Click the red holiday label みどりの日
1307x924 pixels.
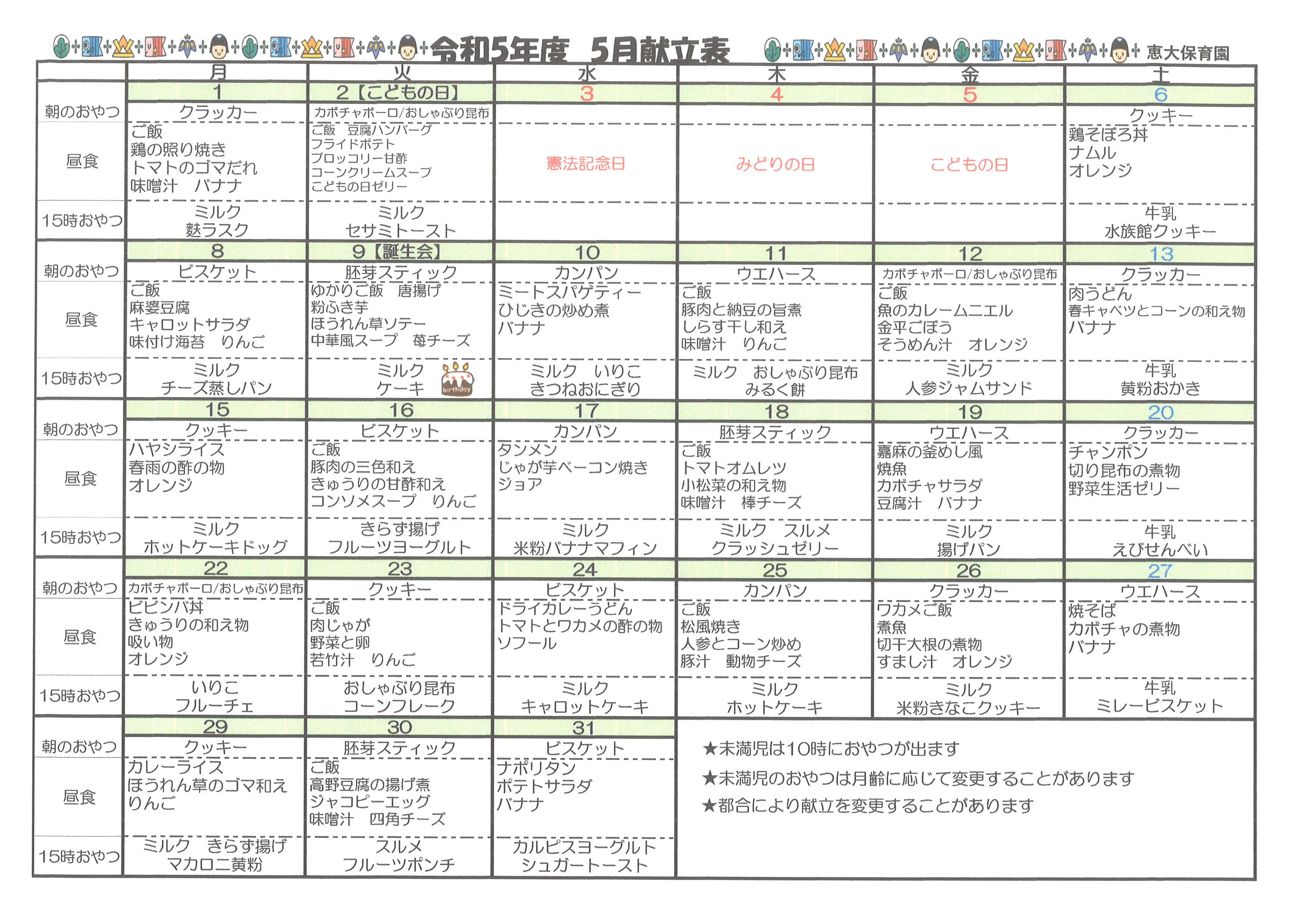tap(775, 164)
